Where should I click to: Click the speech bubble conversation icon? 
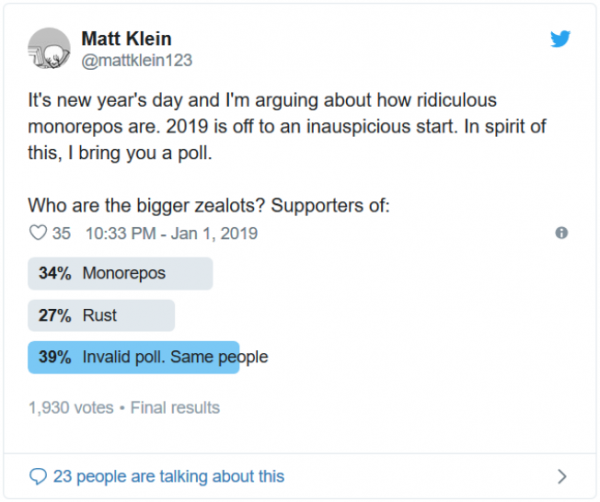39,476
